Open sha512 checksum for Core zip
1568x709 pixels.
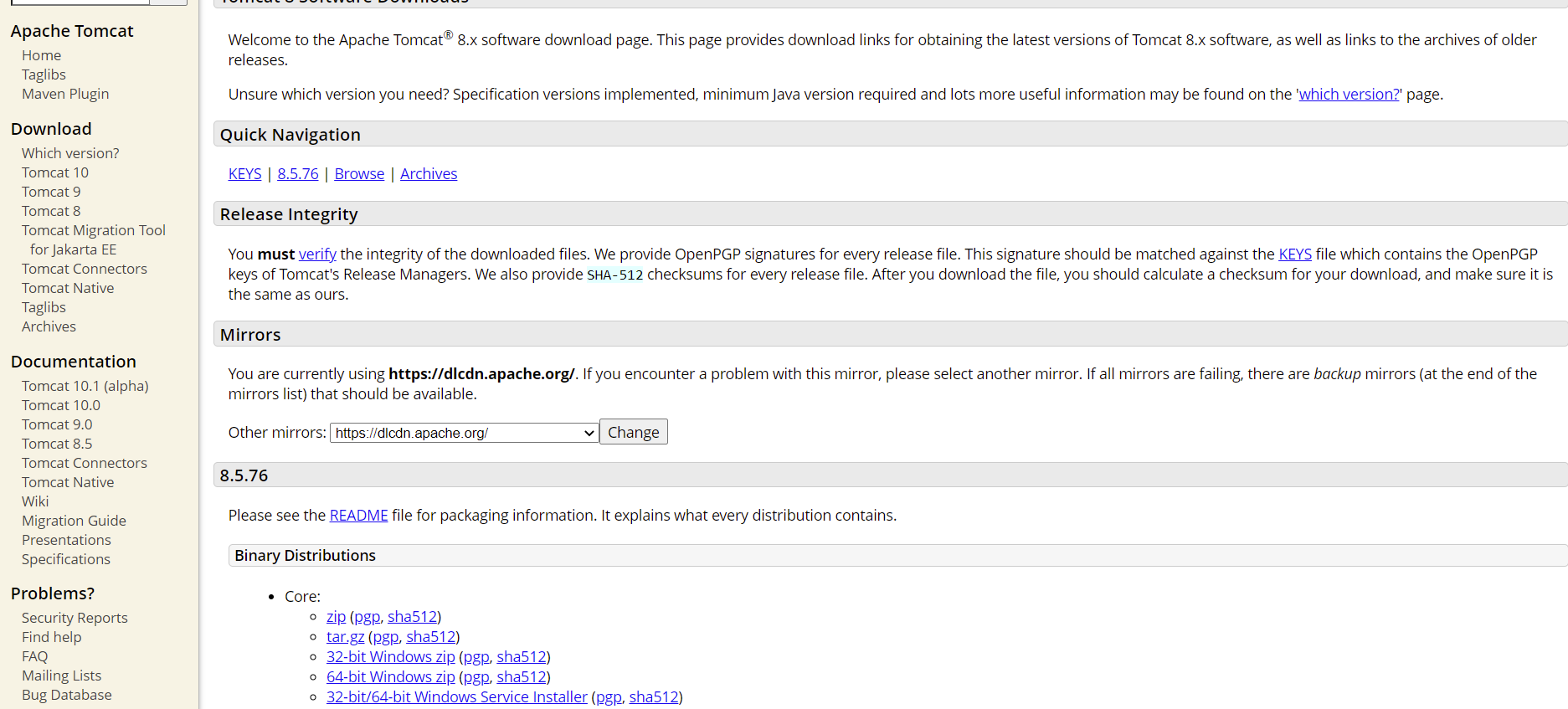412,617
